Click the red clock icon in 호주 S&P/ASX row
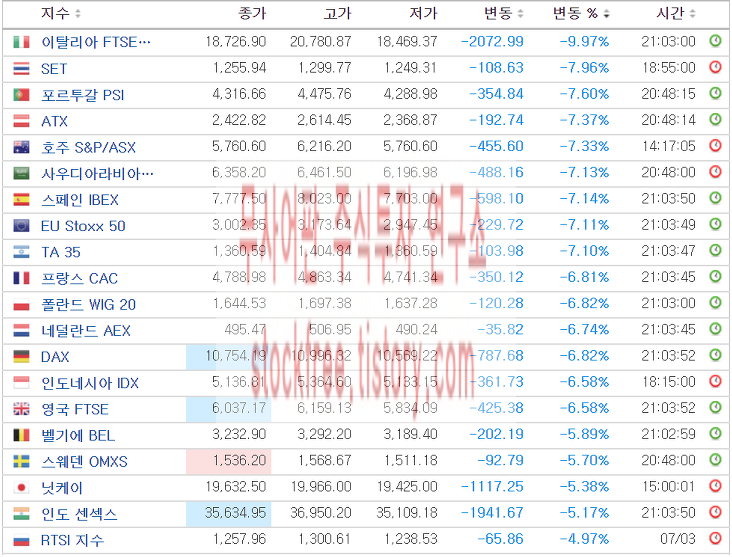The width and height of the screenshot is (732, 557). pos(715,145)
